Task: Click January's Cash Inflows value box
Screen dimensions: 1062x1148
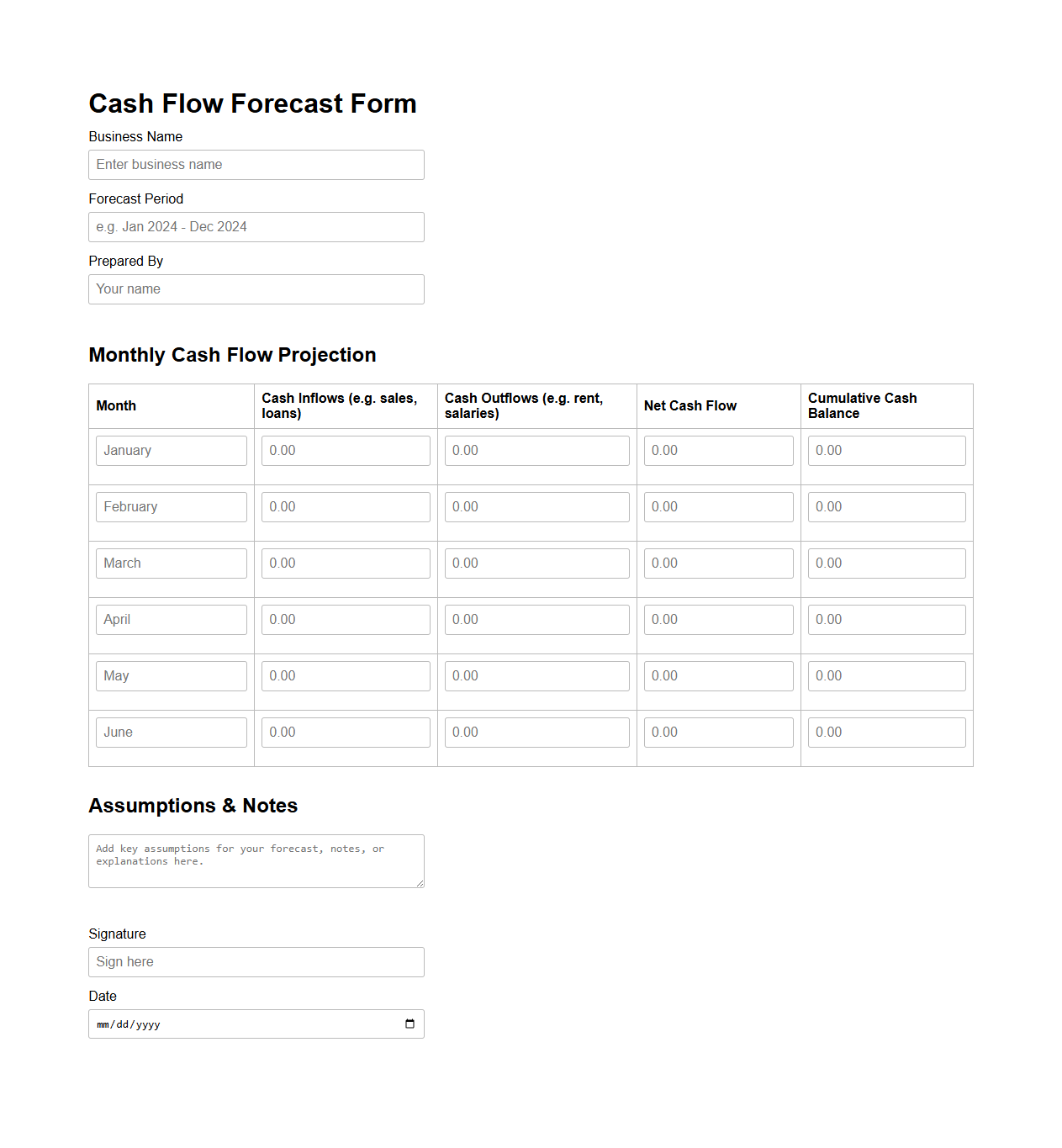Action: pos(345,450)
